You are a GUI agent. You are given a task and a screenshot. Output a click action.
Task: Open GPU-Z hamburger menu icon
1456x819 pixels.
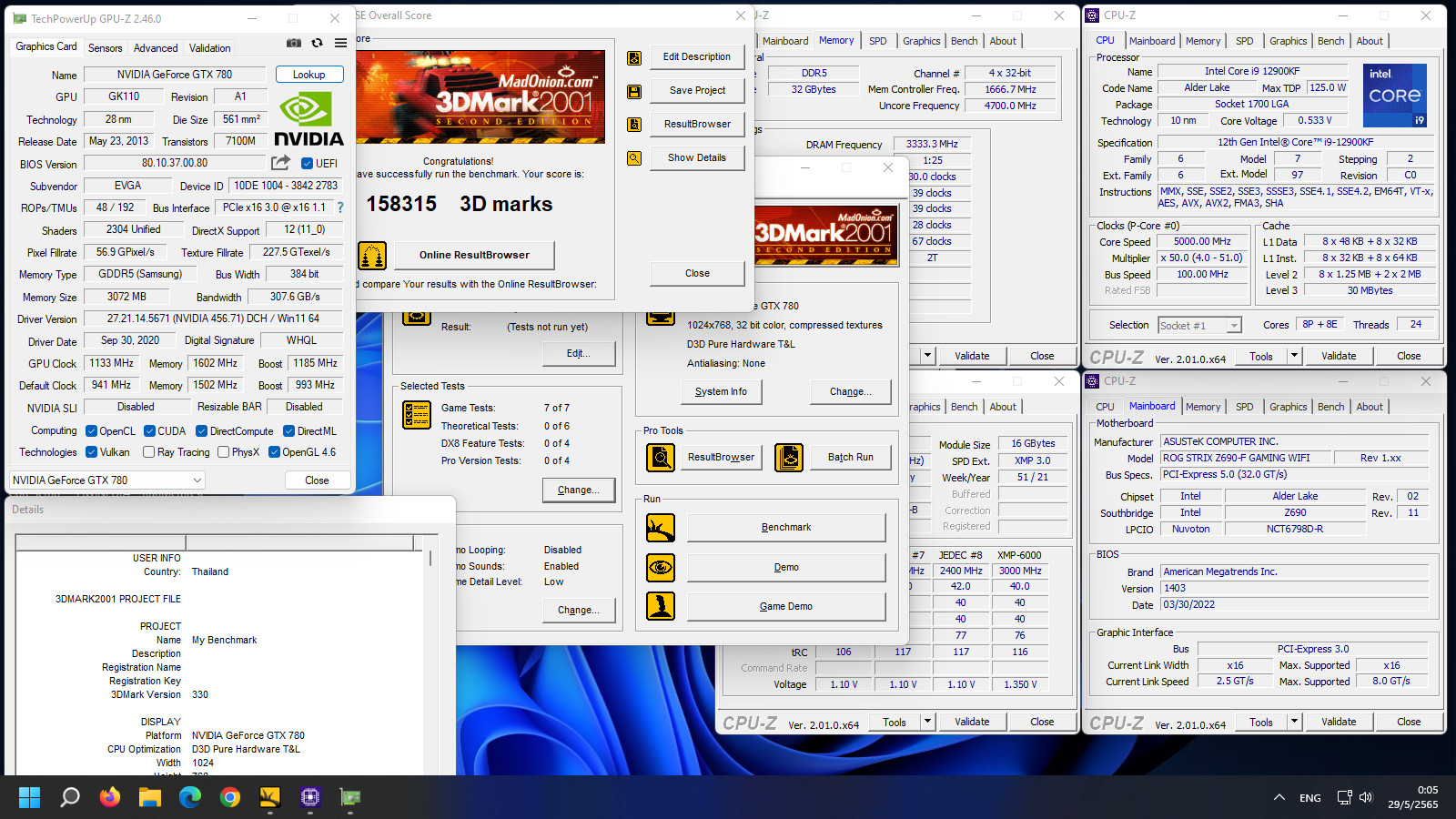[x=340, y=43]
